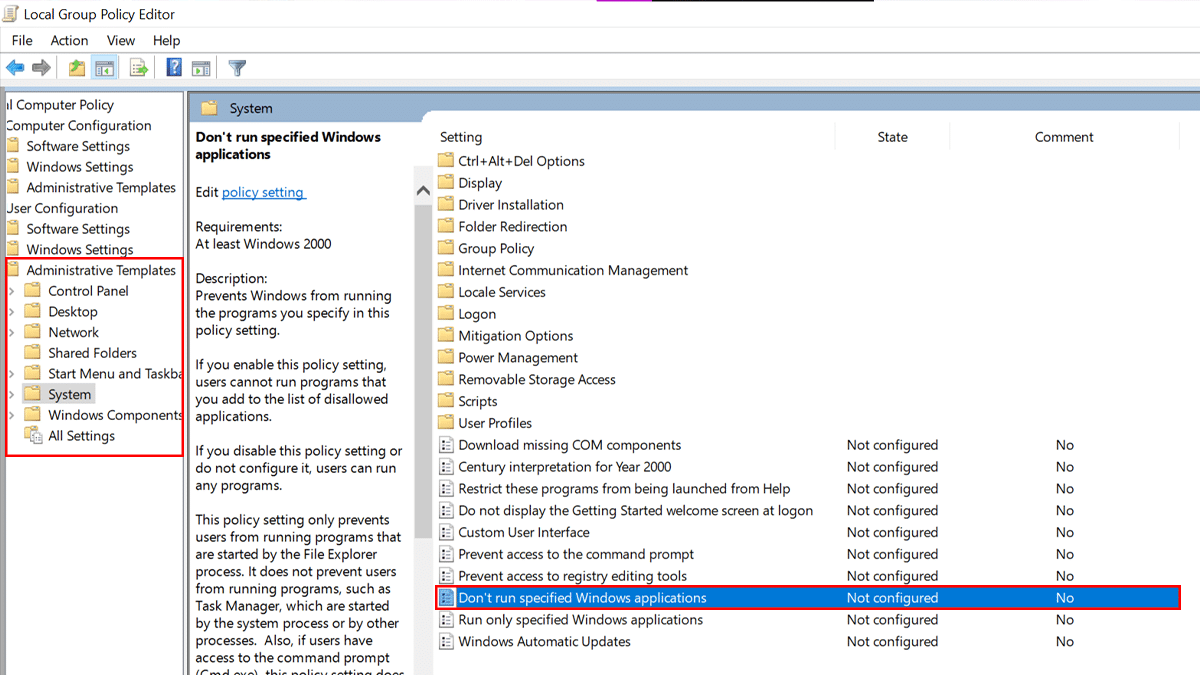Screen dimensions: 1200x675
Task: Expand the Network tree node arrow
Action: (11, 332)
